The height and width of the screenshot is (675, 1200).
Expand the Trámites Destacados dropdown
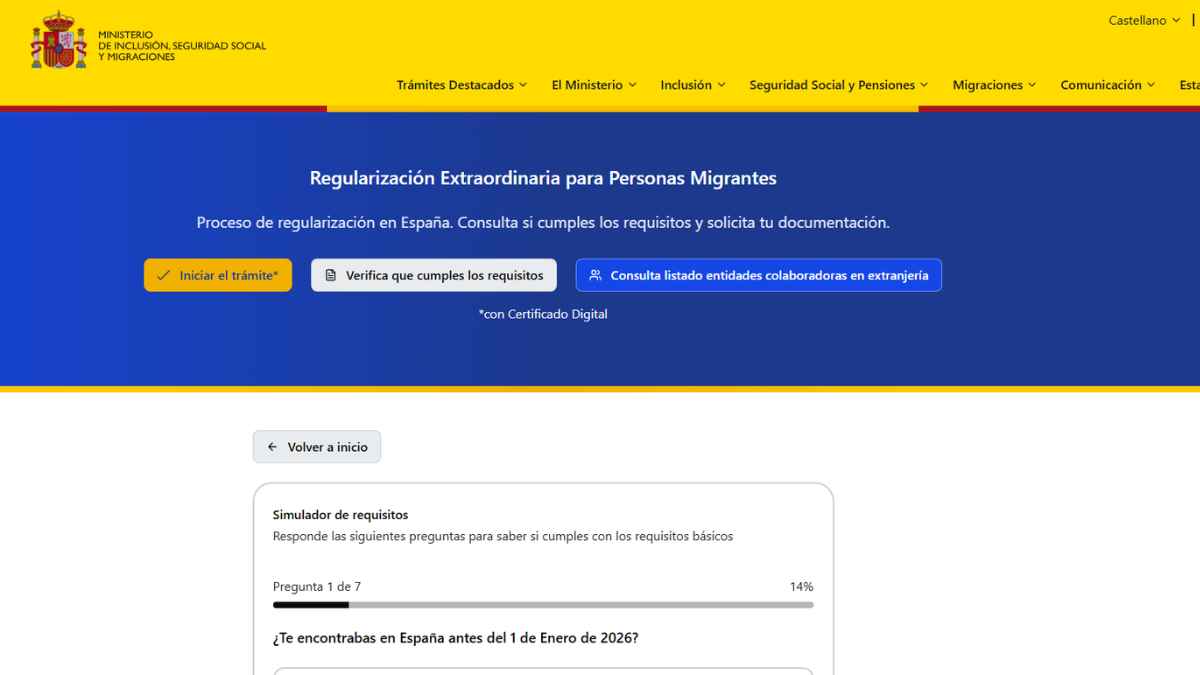click(x=462, y=85)
